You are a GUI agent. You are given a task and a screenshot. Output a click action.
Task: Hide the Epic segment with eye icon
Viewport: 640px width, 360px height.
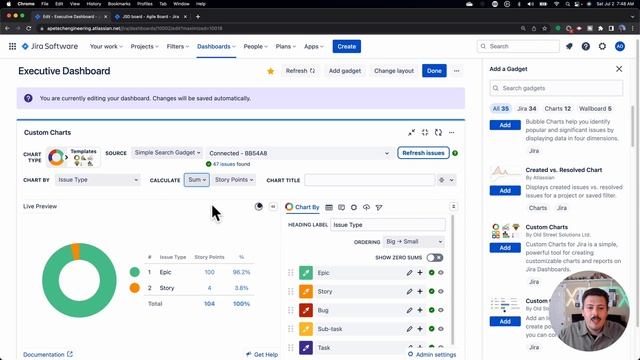click(x=441, y=273)
